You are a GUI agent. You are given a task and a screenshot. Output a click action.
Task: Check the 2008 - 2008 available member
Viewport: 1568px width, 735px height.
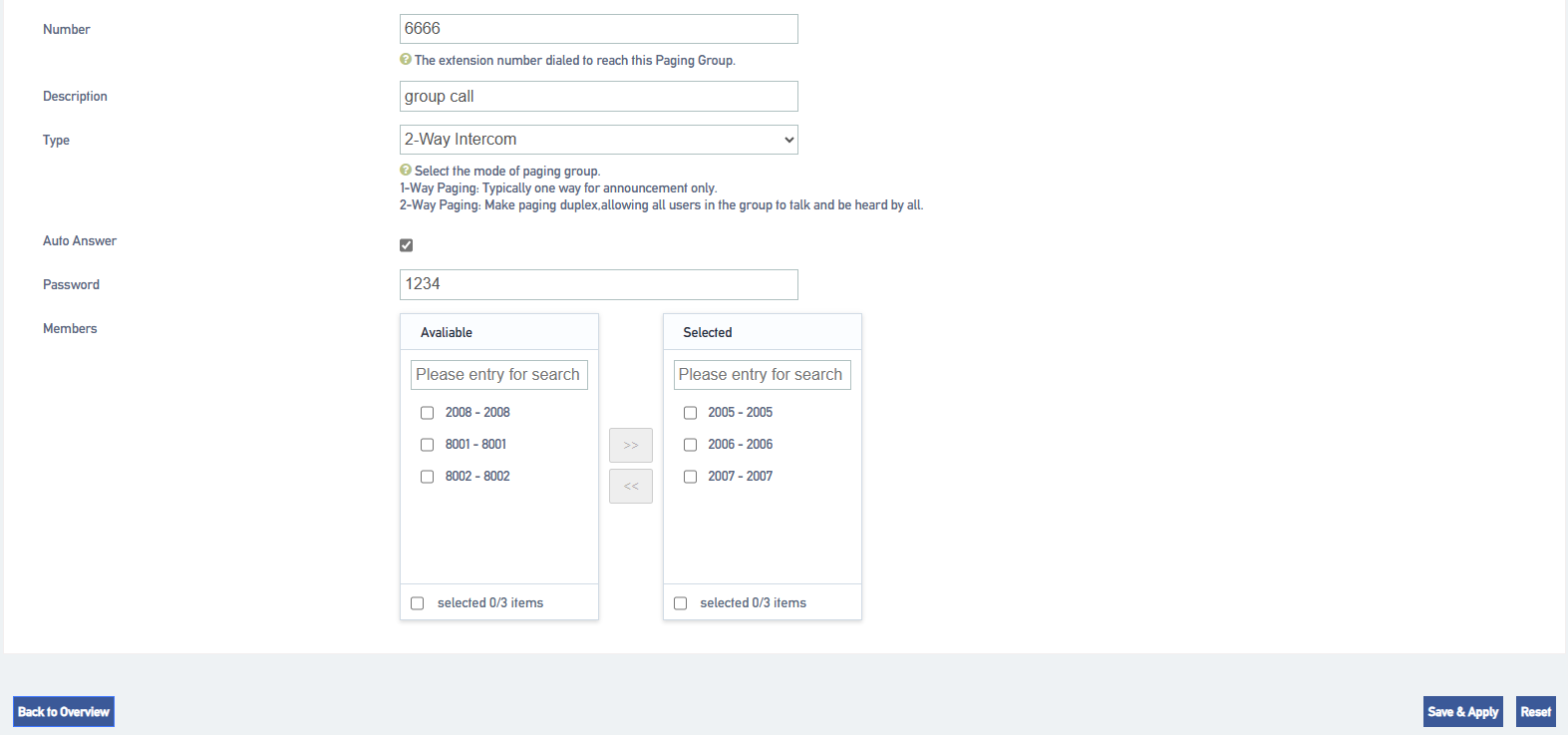coord(427,413)
